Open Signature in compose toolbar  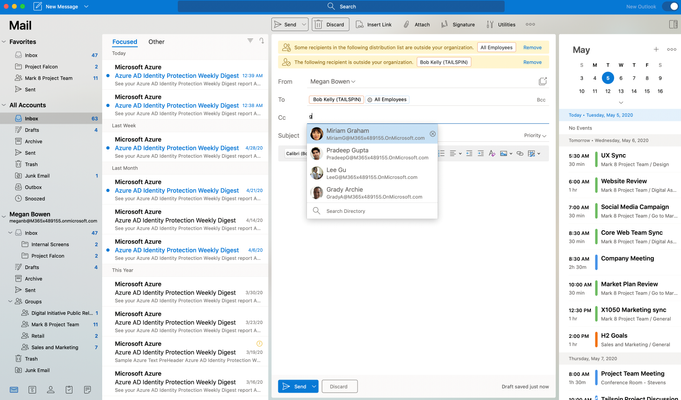(x=458, y=25)
